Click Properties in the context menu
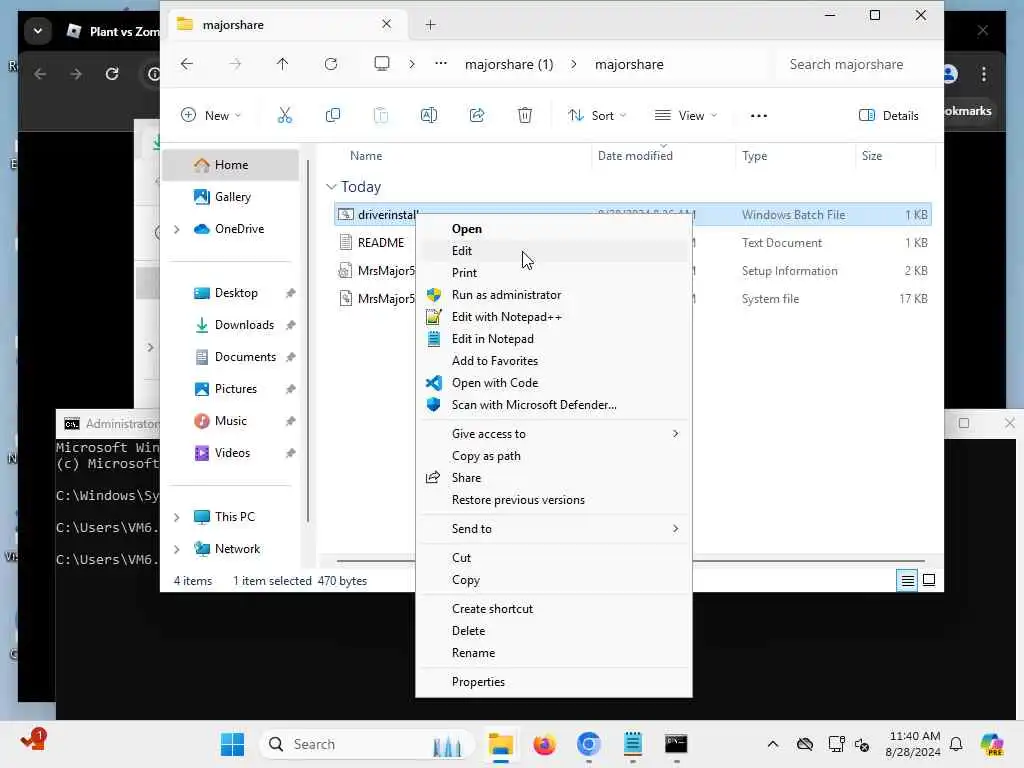The height and width of the screenshot is (768, 1024). [x=554, y=682]
